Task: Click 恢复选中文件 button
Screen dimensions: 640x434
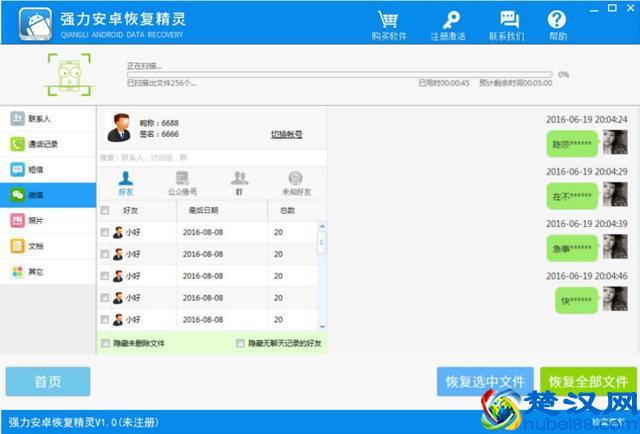Action: pos(485,382)
